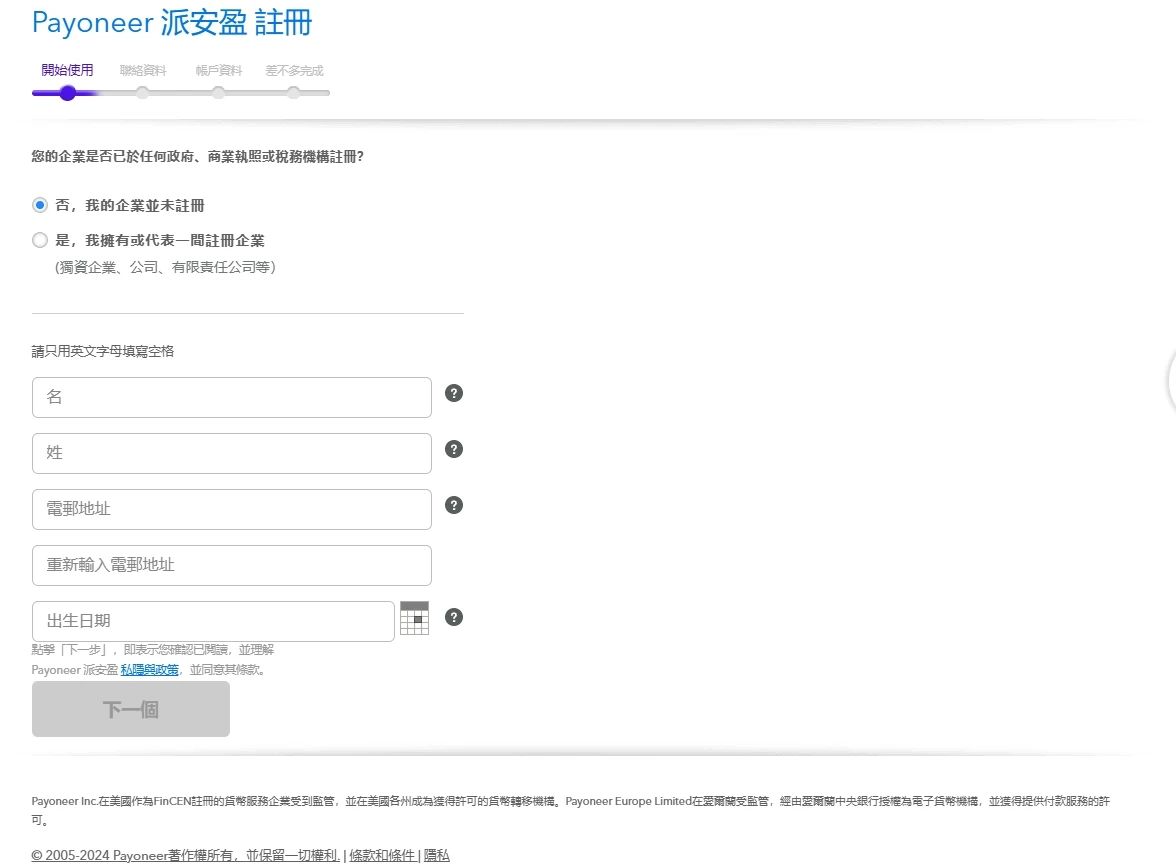1176x865 pixels.
Task: Click the 聯絡資料 progress step circle
Action: (142, 93)
